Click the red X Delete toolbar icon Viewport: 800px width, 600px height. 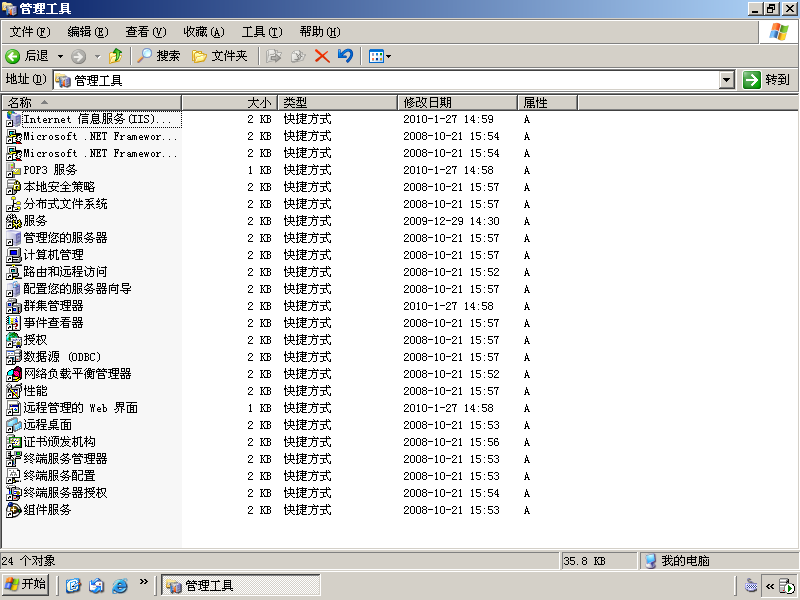pyautogui.click(x=322, y=56)
